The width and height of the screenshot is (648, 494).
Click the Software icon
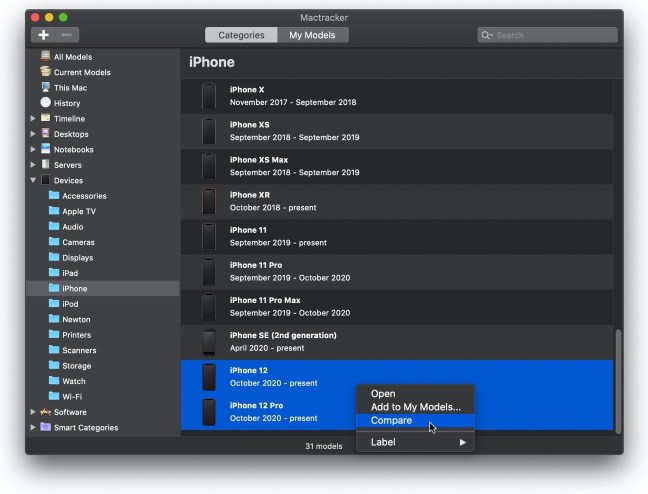coord(45,412)
